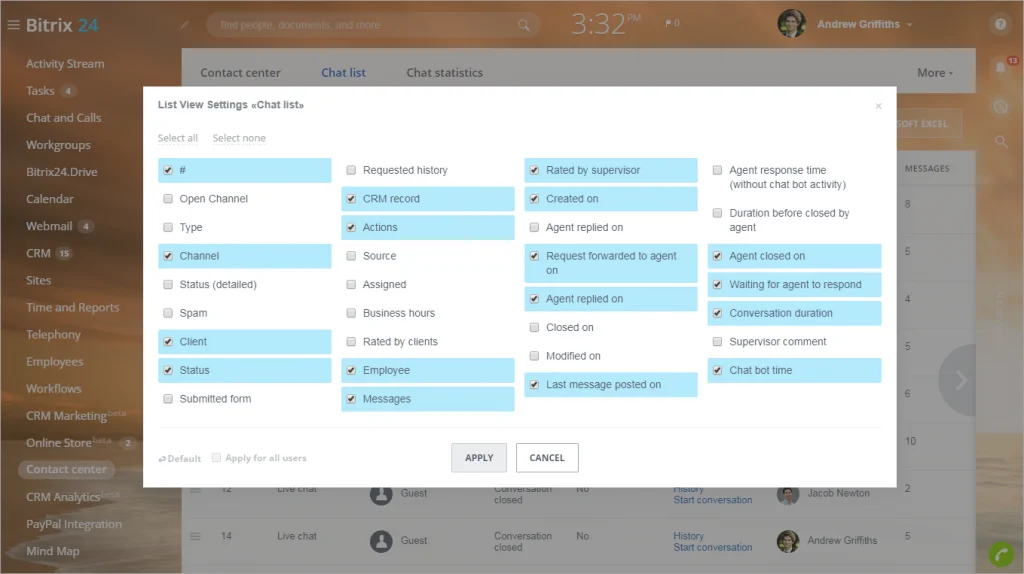1024x574 pixels.
Task: Uncheck Last message posted on checkbox
Action: (534, 385)
